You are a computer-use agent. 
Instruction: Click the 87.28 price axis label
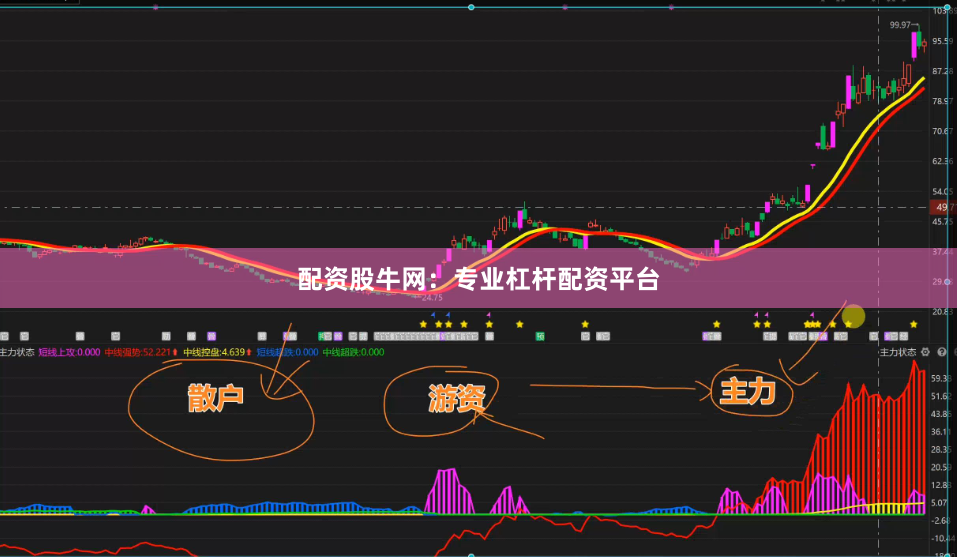943,71
